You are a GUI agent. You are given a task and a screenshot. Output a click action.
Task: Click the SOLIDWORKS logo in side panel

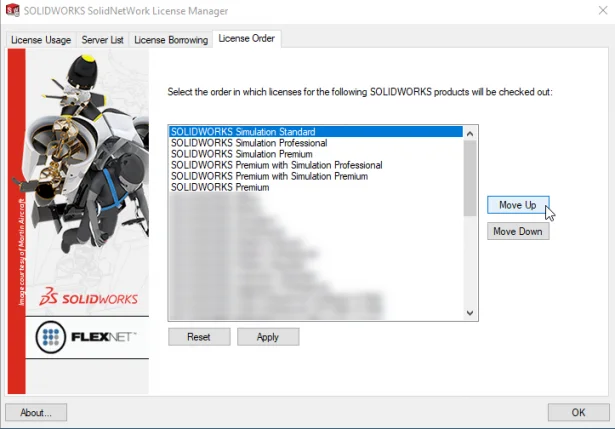click(89, 297)
